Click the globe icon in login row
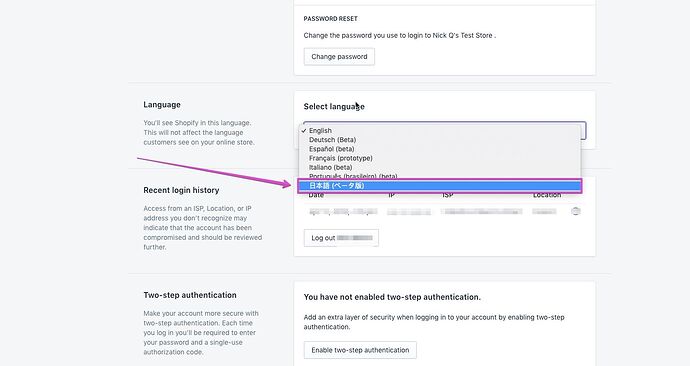 (576, 212)
